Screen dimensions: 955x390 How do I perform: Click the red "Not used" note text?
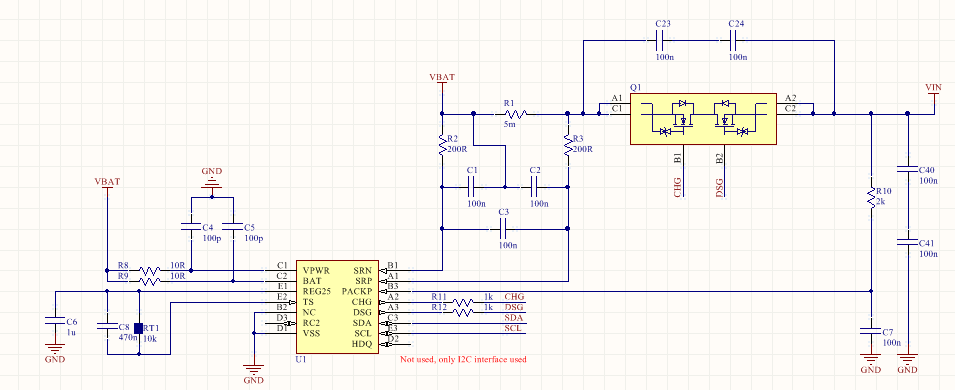(x=463, y=360)
